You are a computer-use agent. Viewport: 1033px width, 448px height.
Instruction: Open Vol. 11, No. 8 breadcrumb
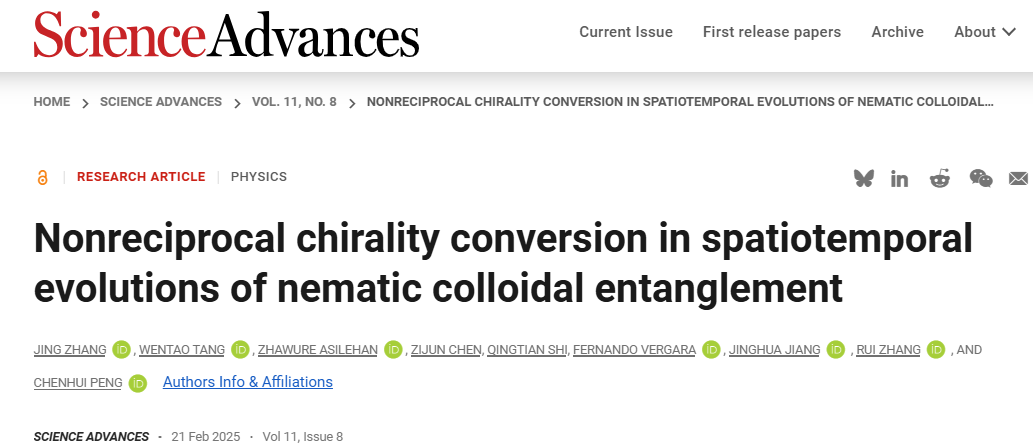[x=294, y=102]
